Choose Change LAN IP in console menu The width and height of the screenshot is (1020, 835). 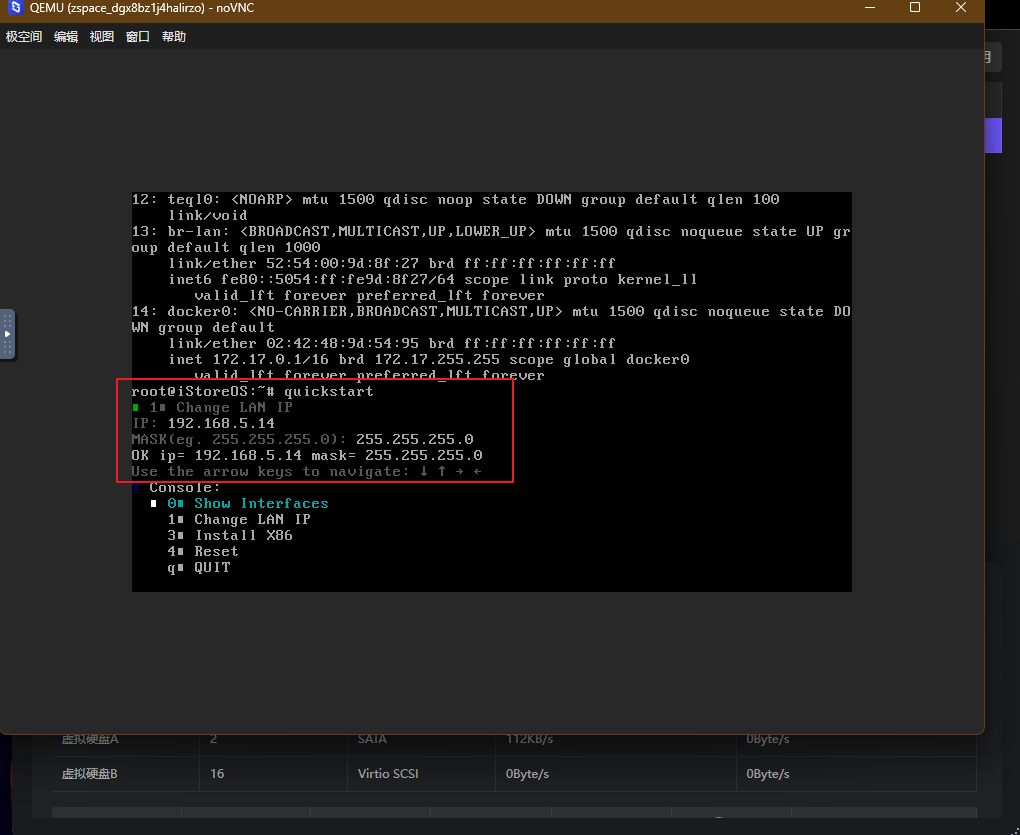click(x=252, y=519)
